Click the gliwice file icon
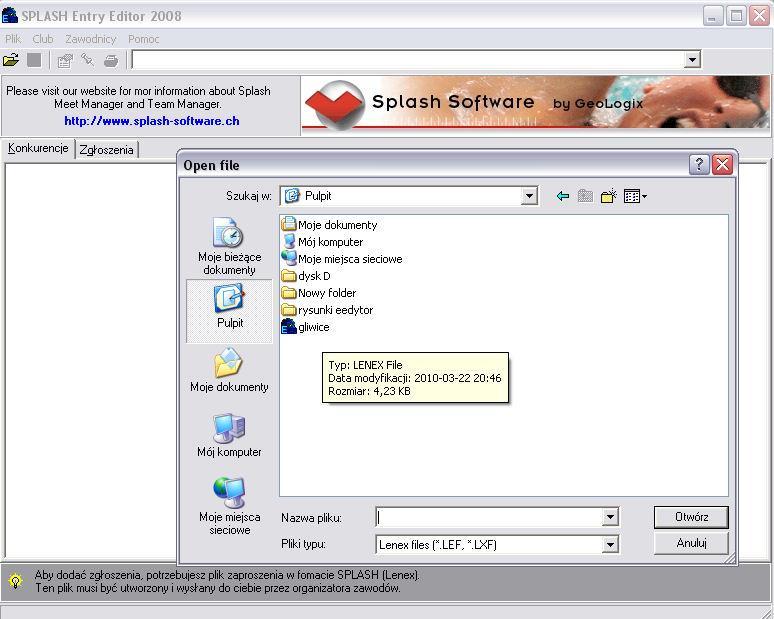 pyautogui.click(x=289, y=327)
